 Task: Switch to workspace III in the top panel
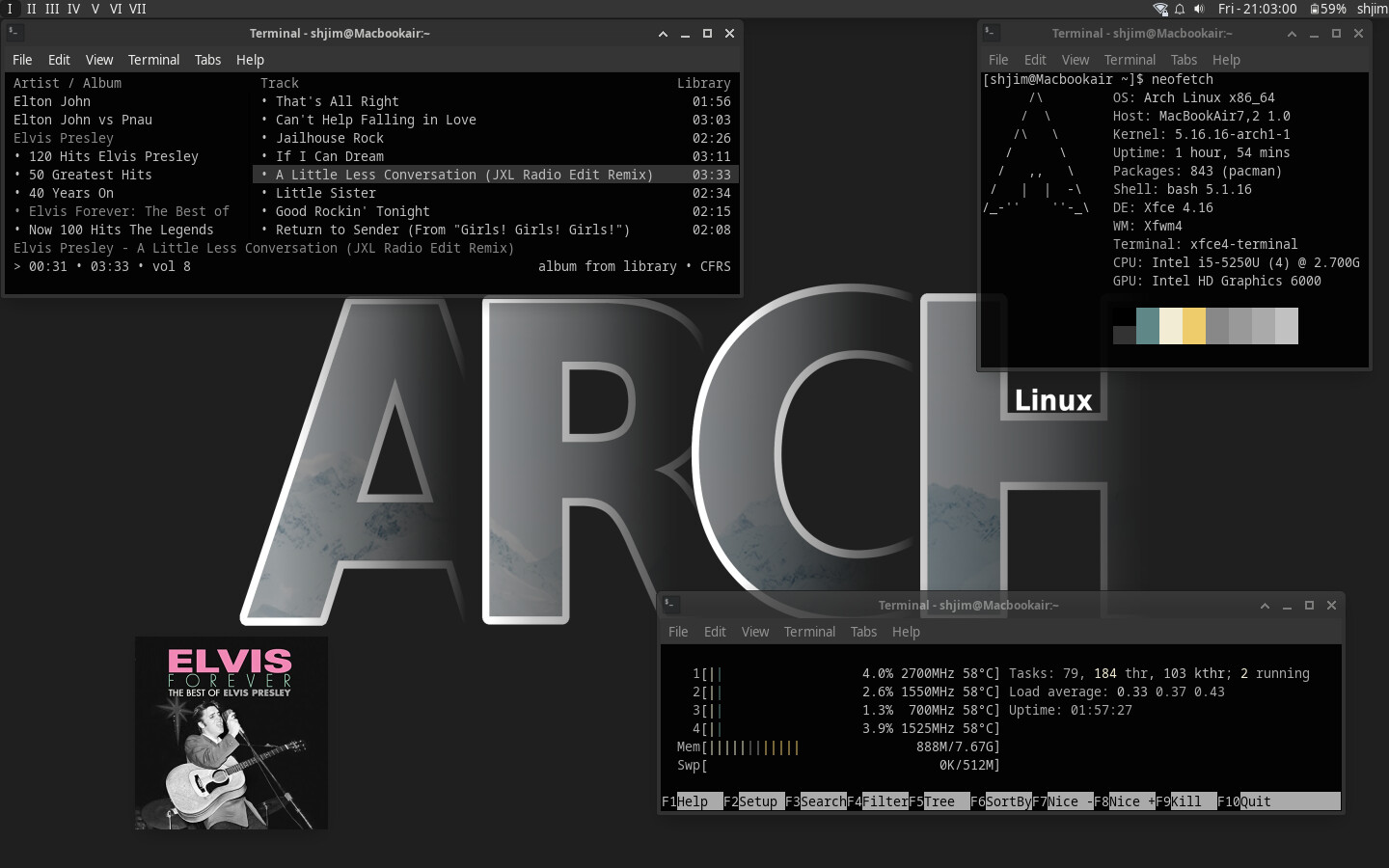(x=52, y=9)
